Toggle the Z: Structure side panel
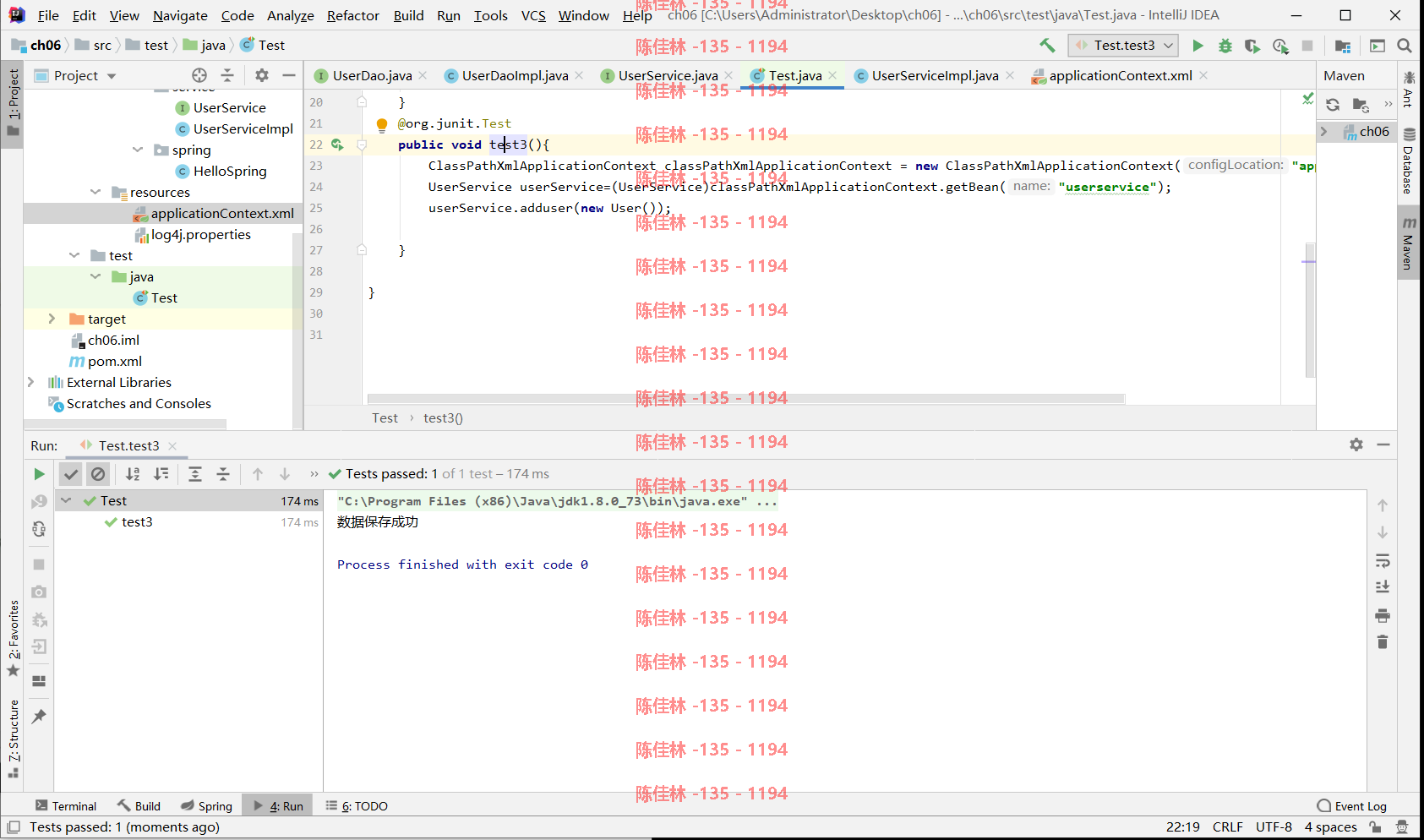This screenshot has width=1424, height=840. click(13, 739)
